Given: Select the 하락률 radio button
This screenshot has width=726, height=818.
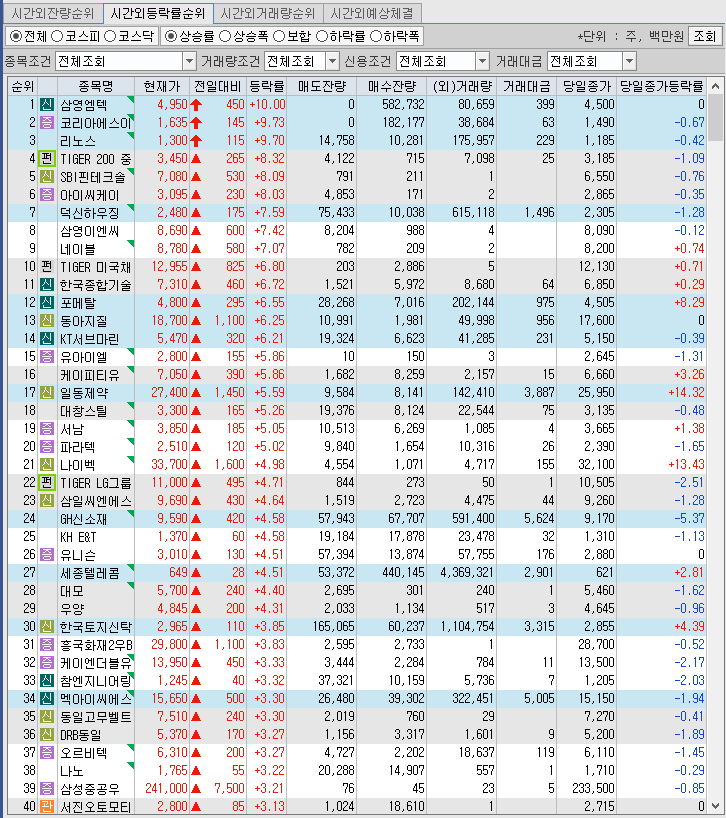Looking at the screenshot, I should click(x=322, y=36).
